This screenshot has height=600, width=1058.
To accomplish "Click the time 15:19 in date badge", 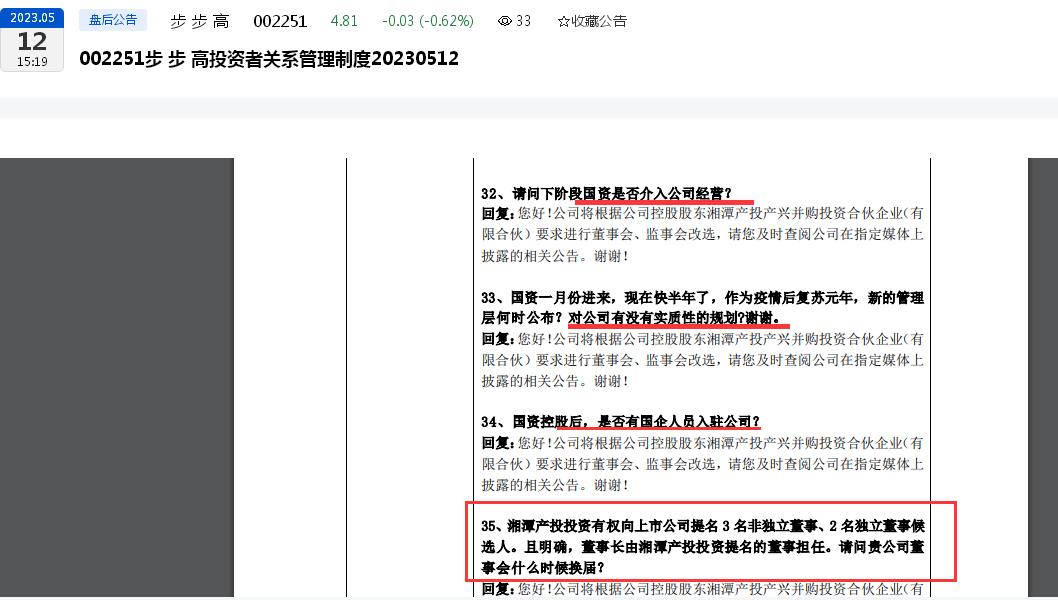I will tap(32, 61).
